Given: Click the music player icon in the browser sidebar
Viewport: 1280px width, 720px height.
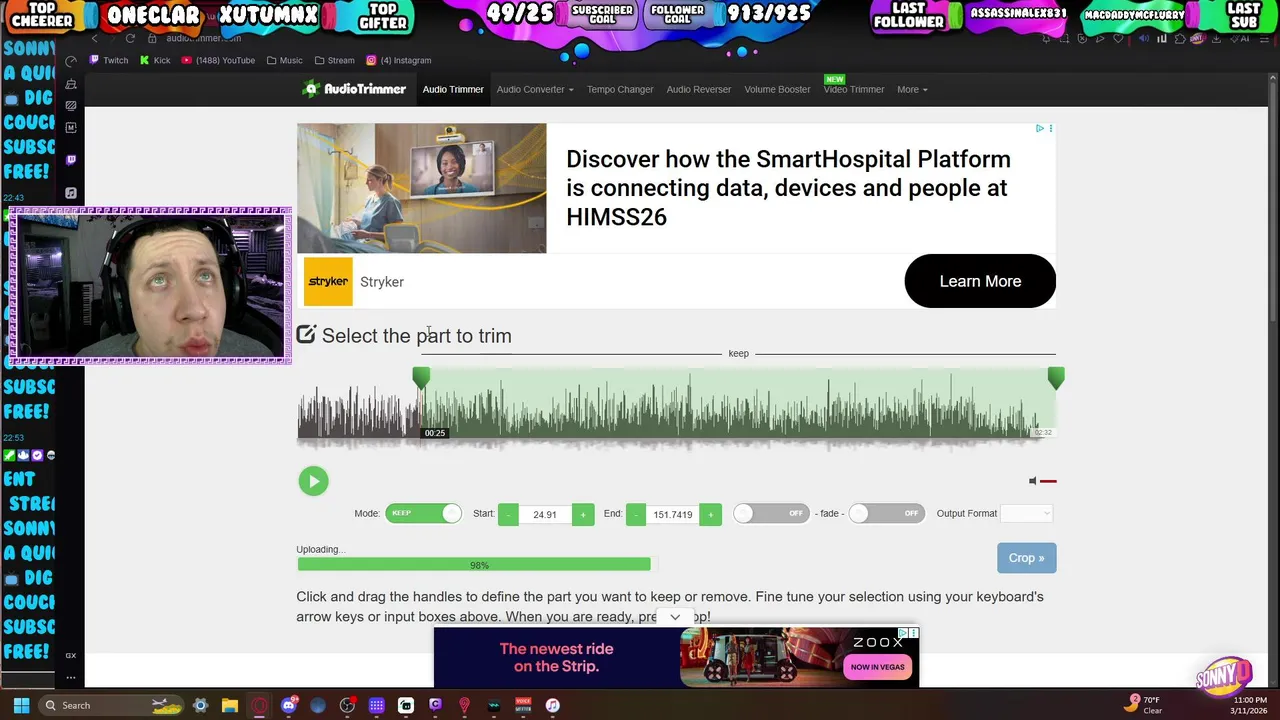Looking at the screenshot, I should pyautogui.click(x=71, y=193).
